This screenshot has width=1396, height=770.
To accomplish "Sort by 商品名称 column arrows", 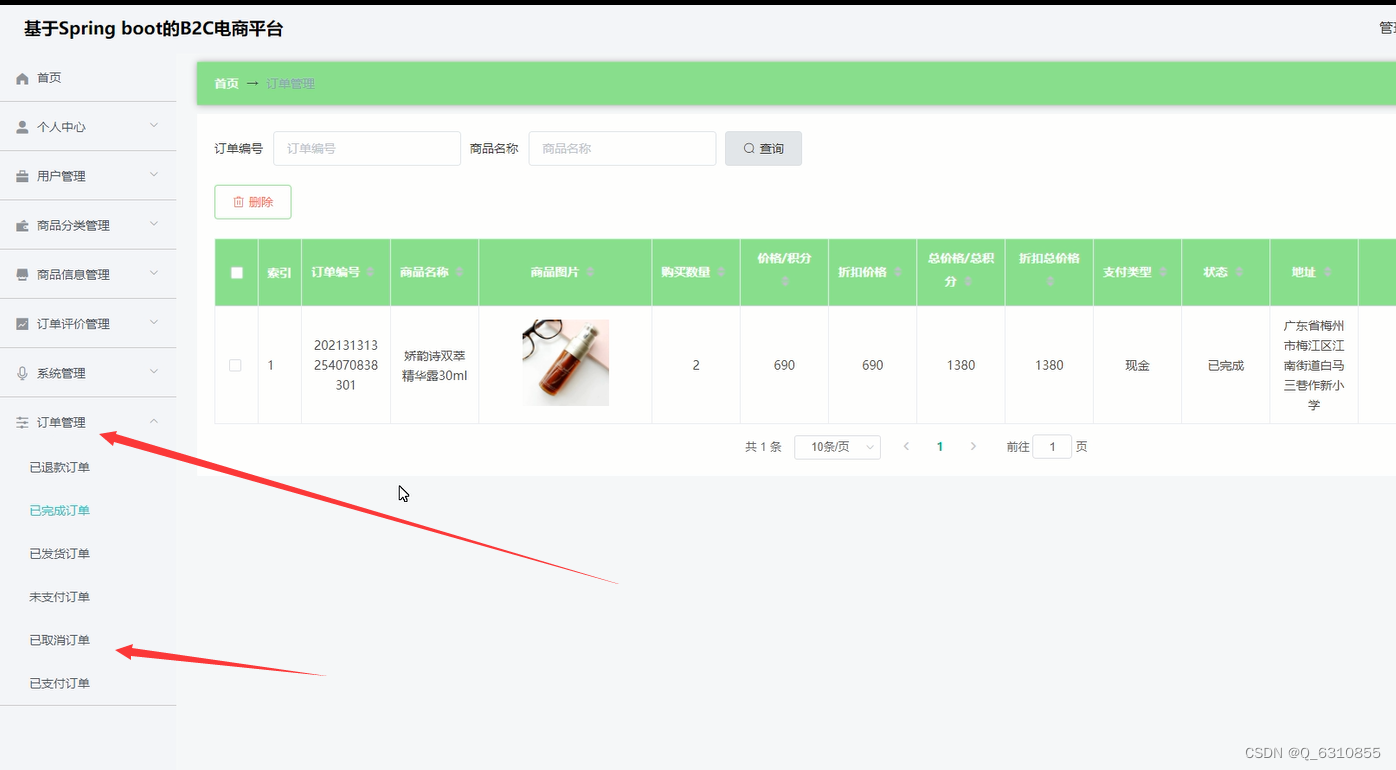I will (459, 272).
